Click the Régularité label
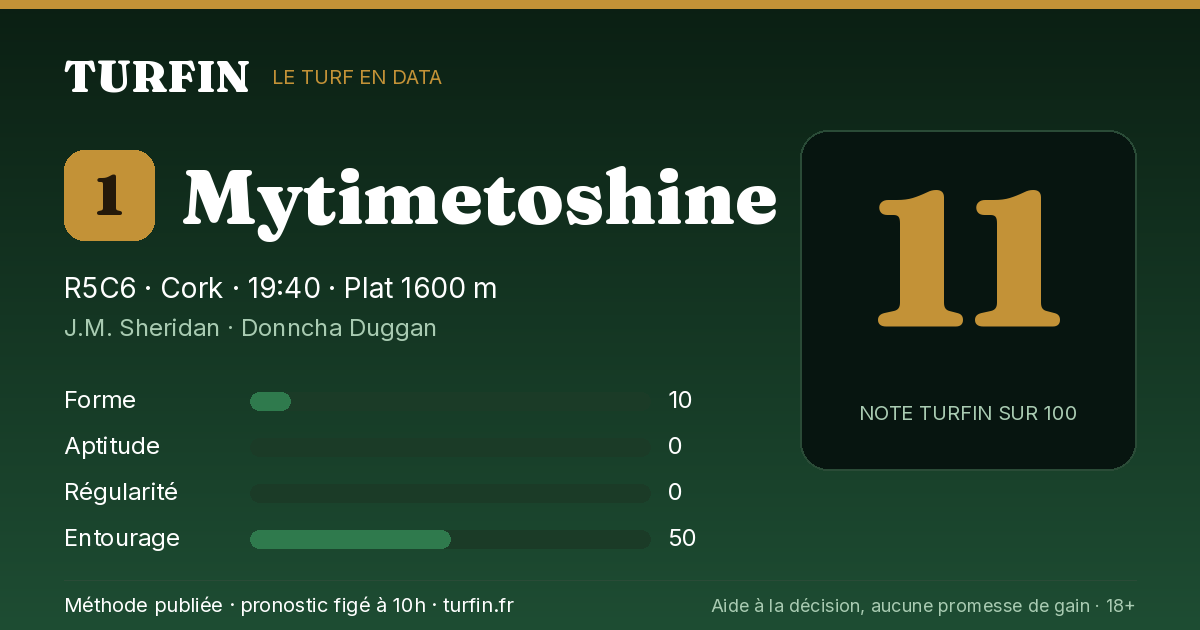Viewport: 1200px width, 630px height. (121, 492)
